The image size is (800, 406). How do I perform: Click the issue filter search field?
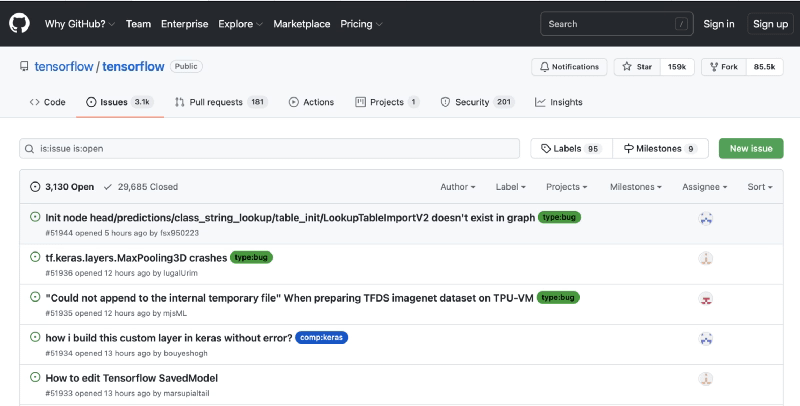click(x=270, y=148)
